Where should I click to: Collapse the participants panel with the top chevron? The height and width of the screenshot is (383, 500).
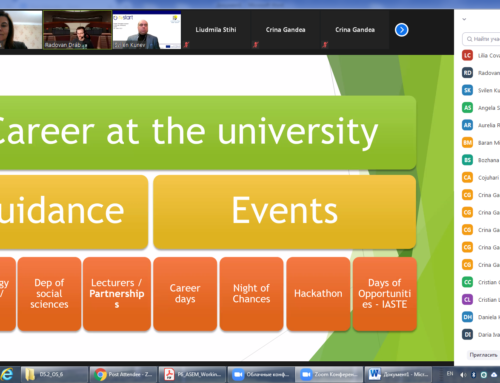[464, 19]
